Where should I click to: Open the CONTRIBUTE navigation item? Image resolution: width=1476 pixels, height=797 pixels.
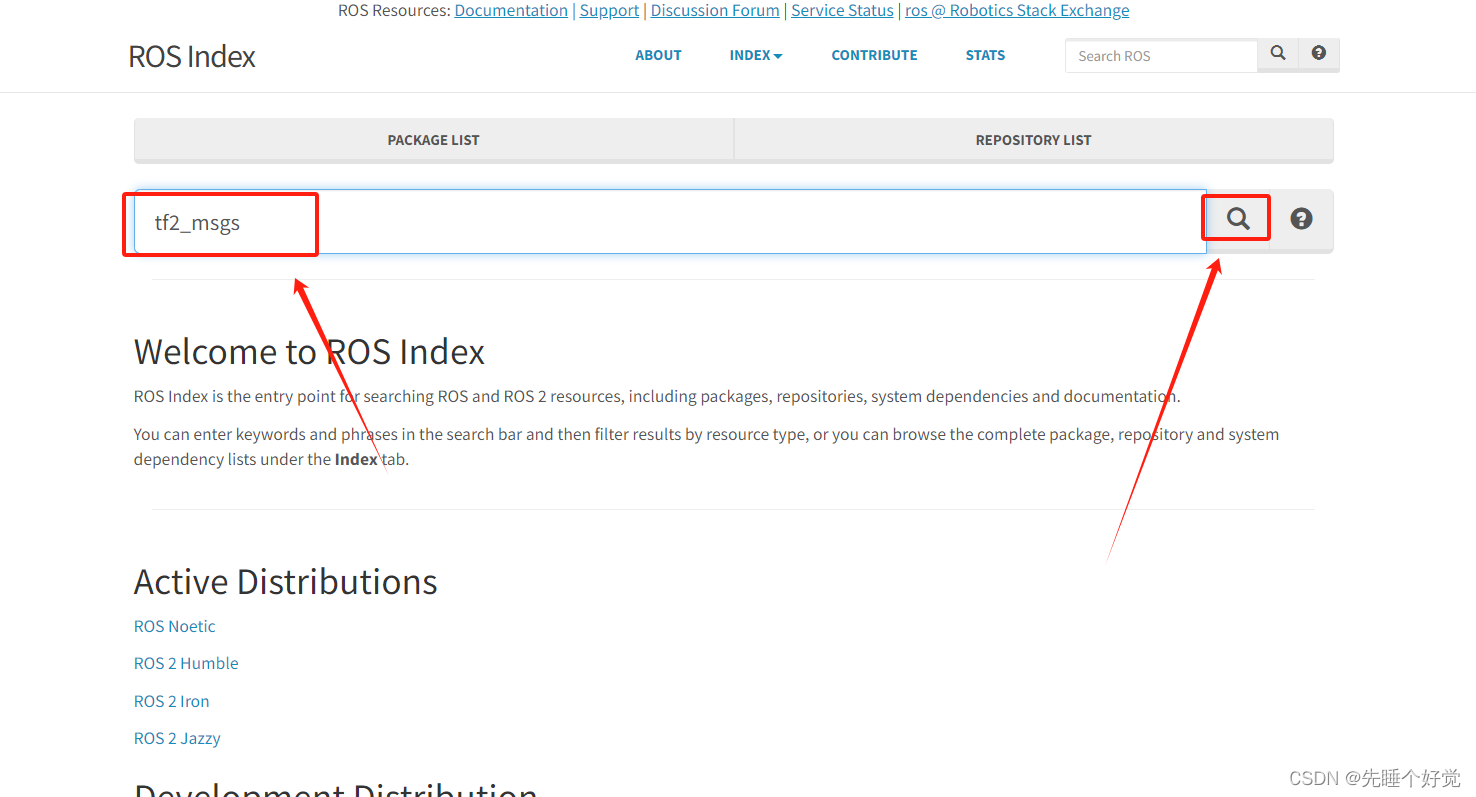(x=874, y=55)
